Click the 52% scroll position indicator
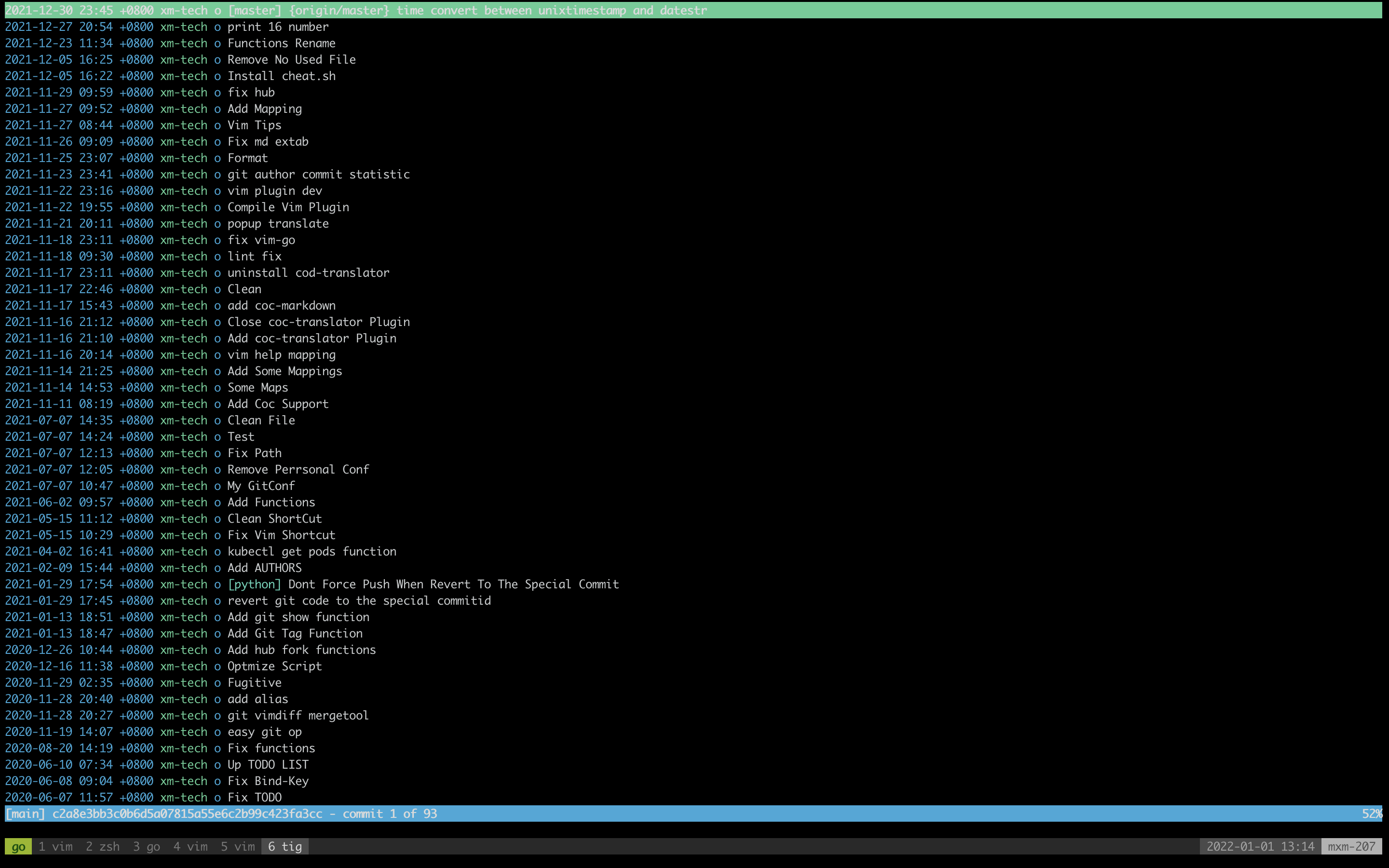This screenshot has width=1389, height=868. coord(1372,814)
